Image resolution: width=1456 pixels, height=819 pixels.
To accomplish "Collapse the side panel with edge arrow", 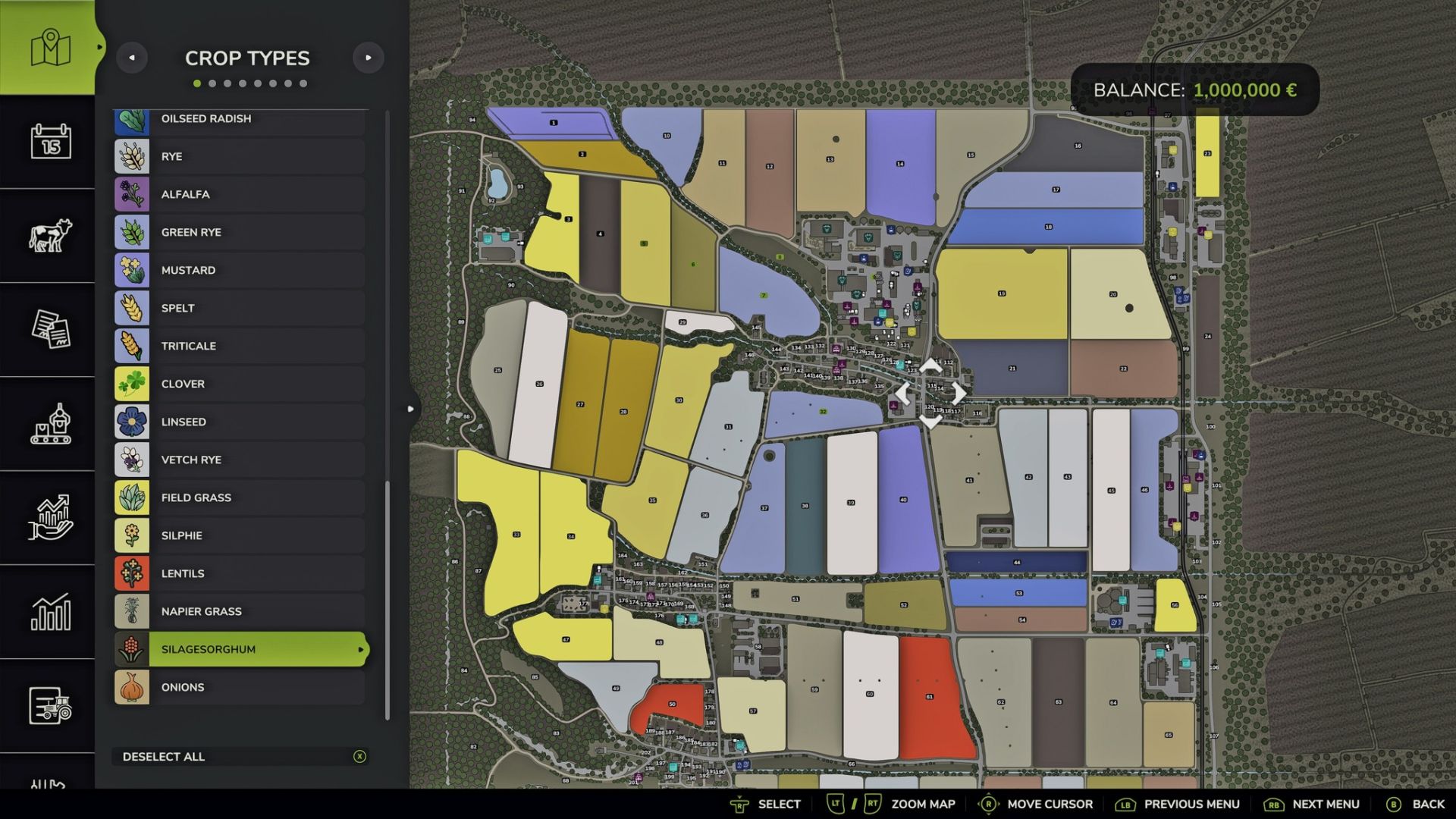I will click(410, 409).
